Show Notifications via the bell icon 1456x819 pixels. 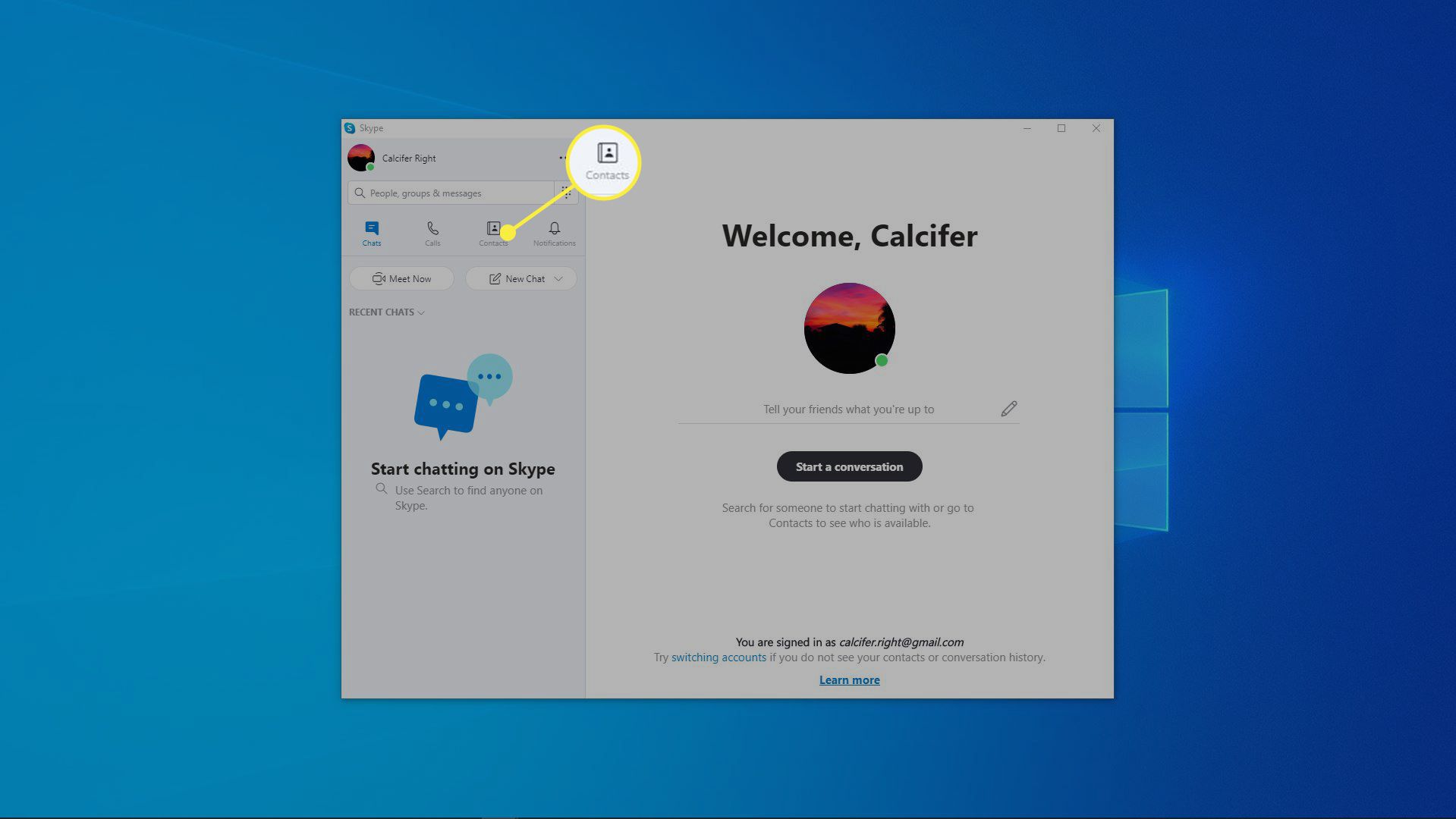click(554, 233)
